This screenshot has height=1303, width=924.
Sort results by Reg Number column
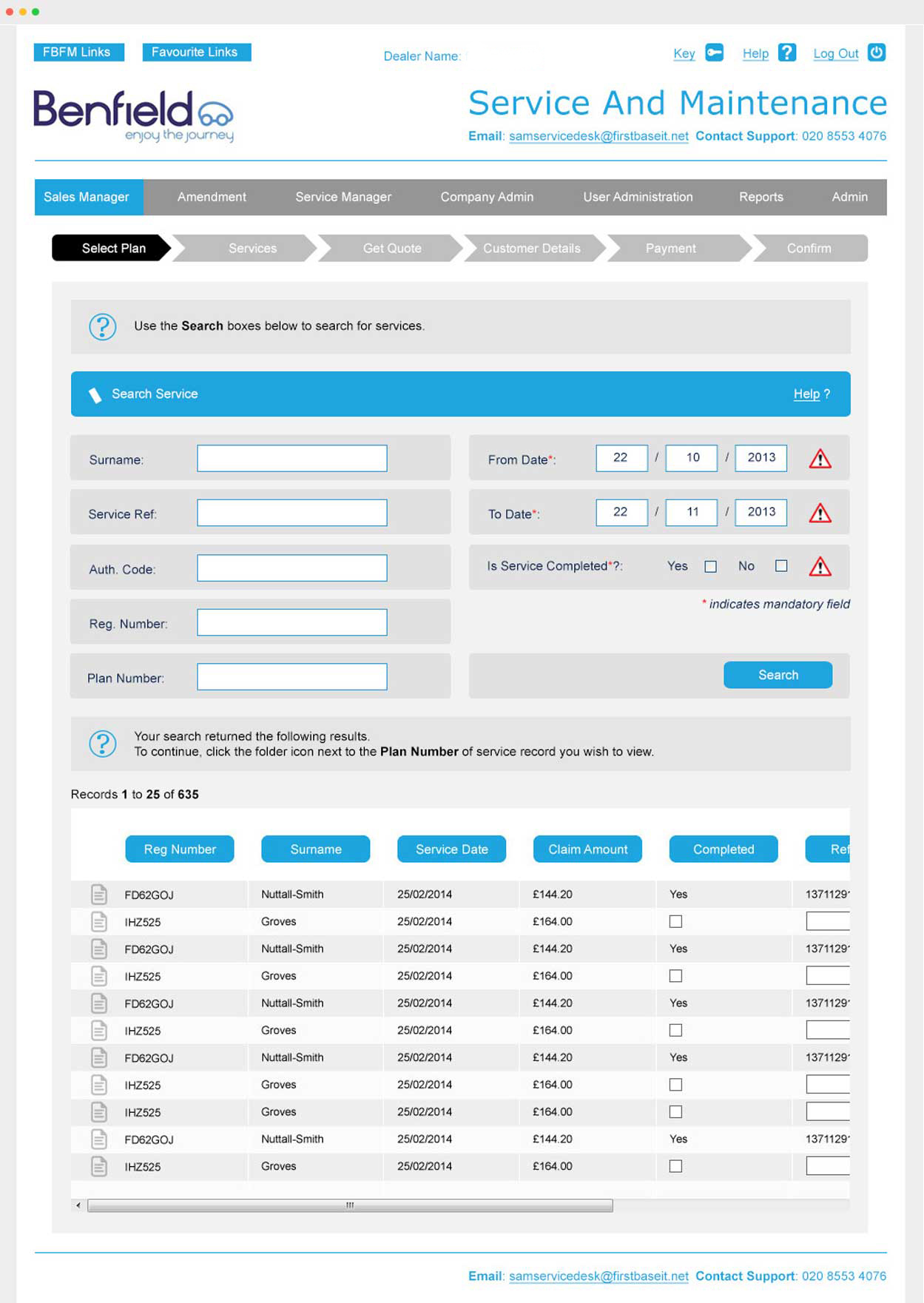[x=180, y=849]
